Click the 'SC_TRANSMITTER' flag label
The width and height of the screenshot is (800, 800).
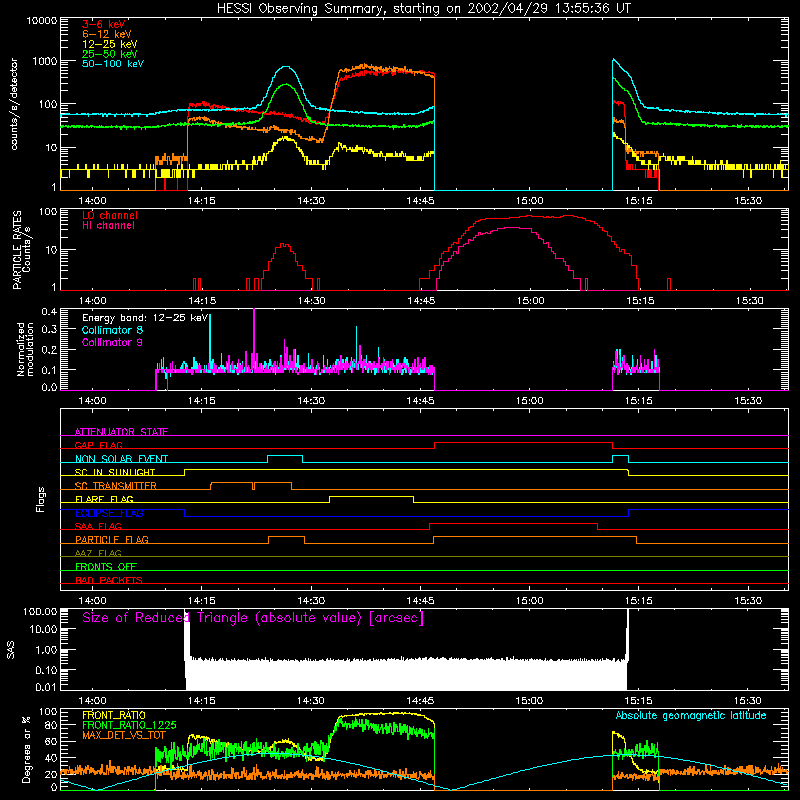click(x=116, y=486)
